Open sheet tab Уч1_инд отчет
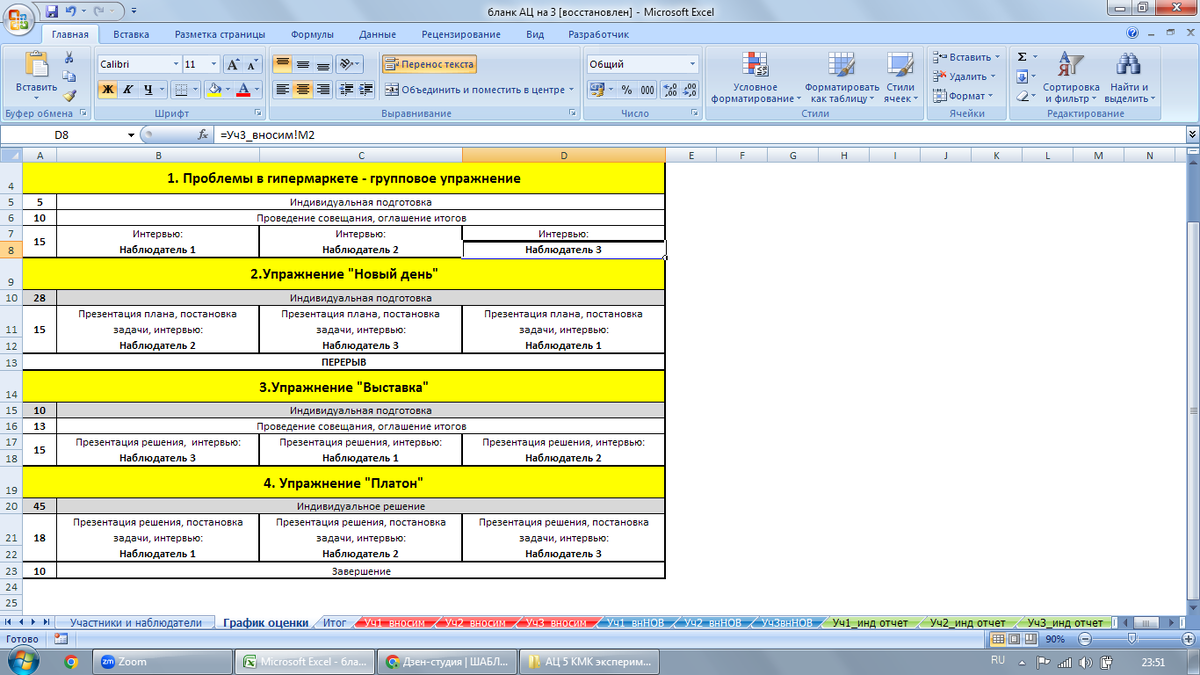The height and width of the screenshot is (675, 1200). click(868, 622)
